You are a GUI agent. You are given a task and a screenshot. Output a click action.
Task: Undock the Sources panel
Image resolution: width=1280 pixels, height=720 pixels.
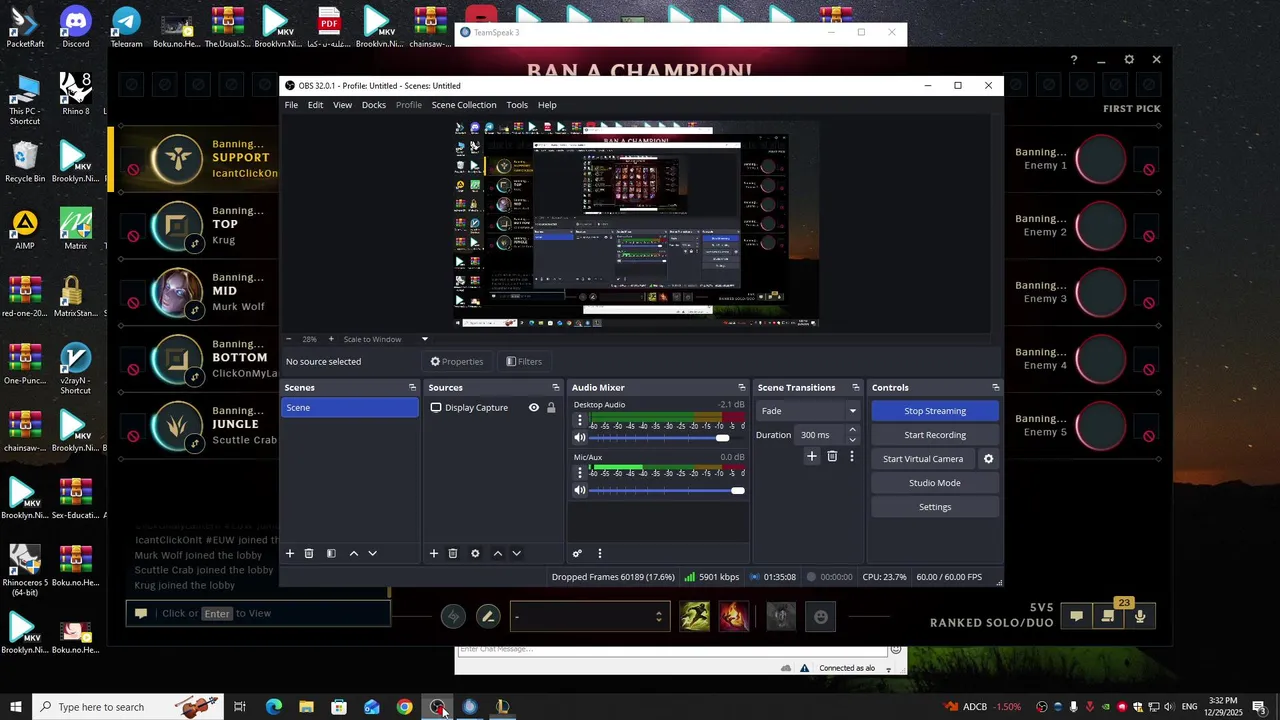[556, 388]
